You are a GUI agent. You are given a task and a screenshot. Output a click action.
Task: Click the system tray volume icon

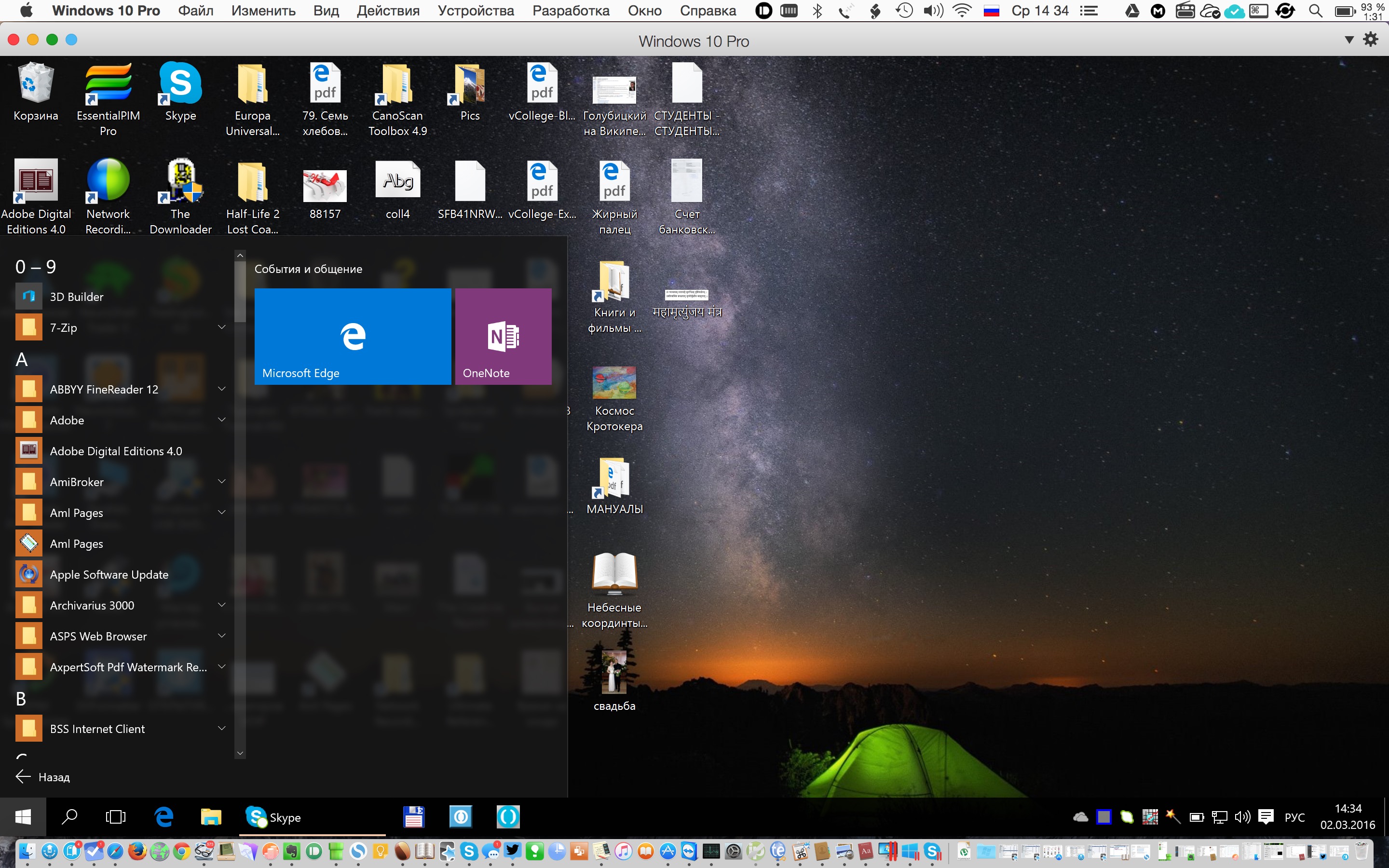click(1242, 817)
